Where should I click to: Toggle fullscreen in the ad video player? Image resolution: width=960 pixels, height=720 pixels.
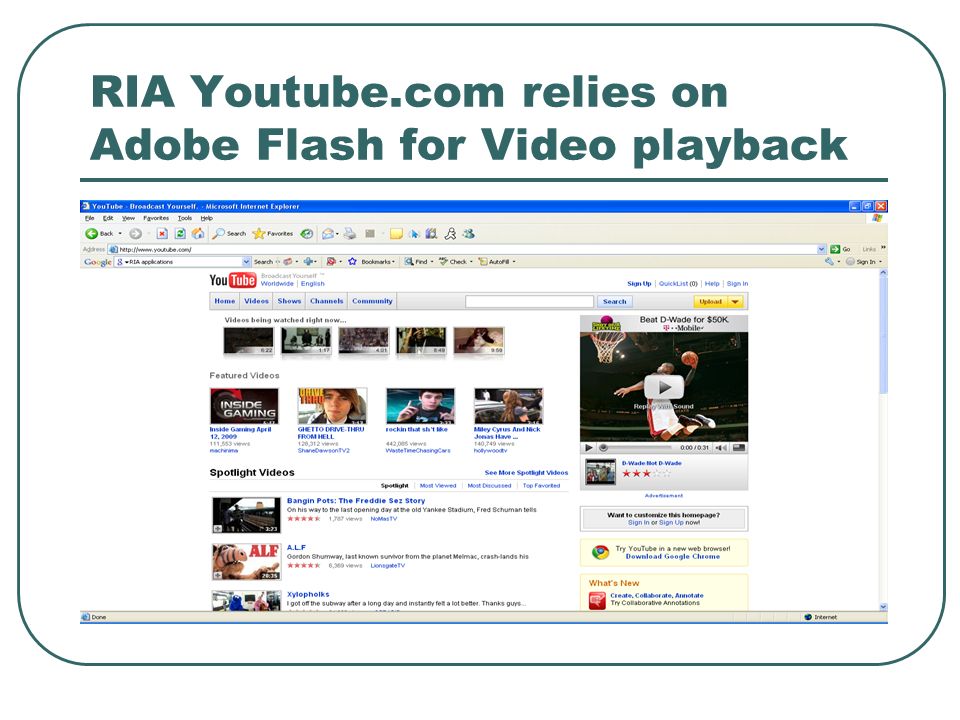coord(739,448)
